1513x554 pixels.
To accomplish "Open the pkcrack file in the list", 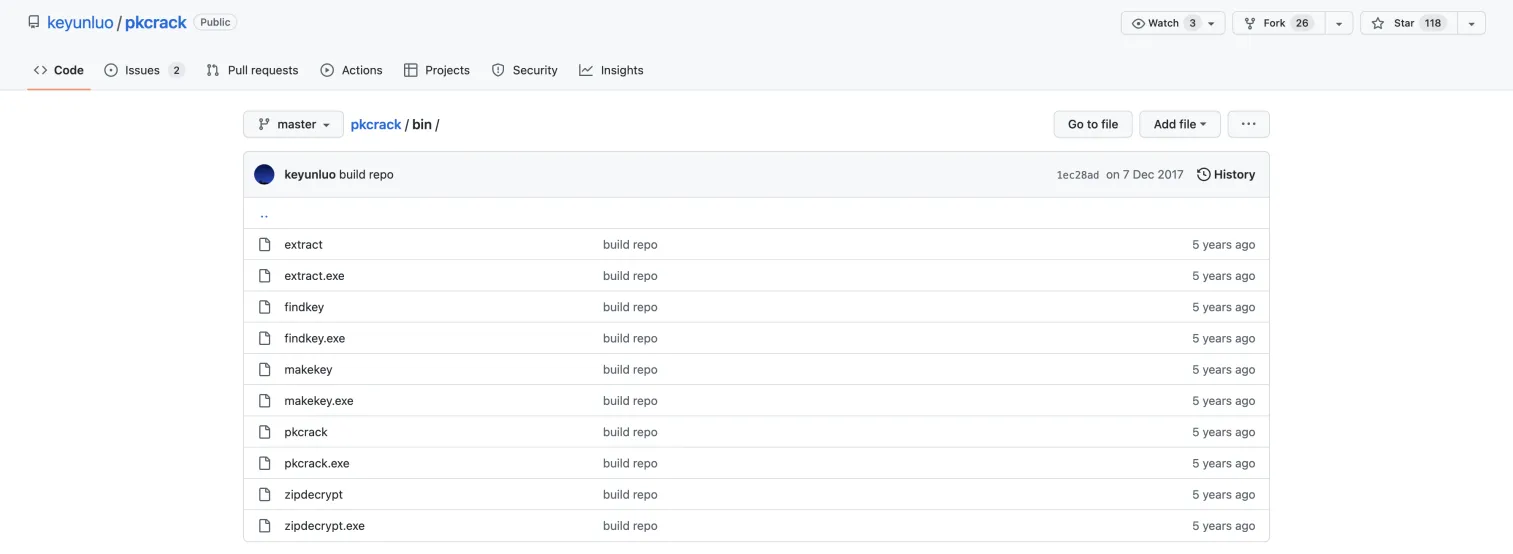I will (x=306, y=432).
